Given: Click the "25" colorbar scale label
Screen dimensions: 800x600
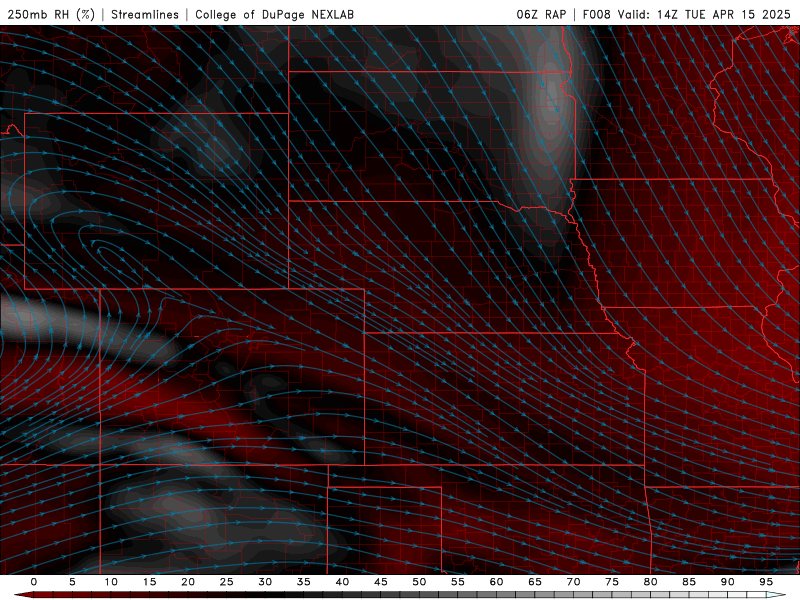Looking at the screenshot, I should click(227, 582).
